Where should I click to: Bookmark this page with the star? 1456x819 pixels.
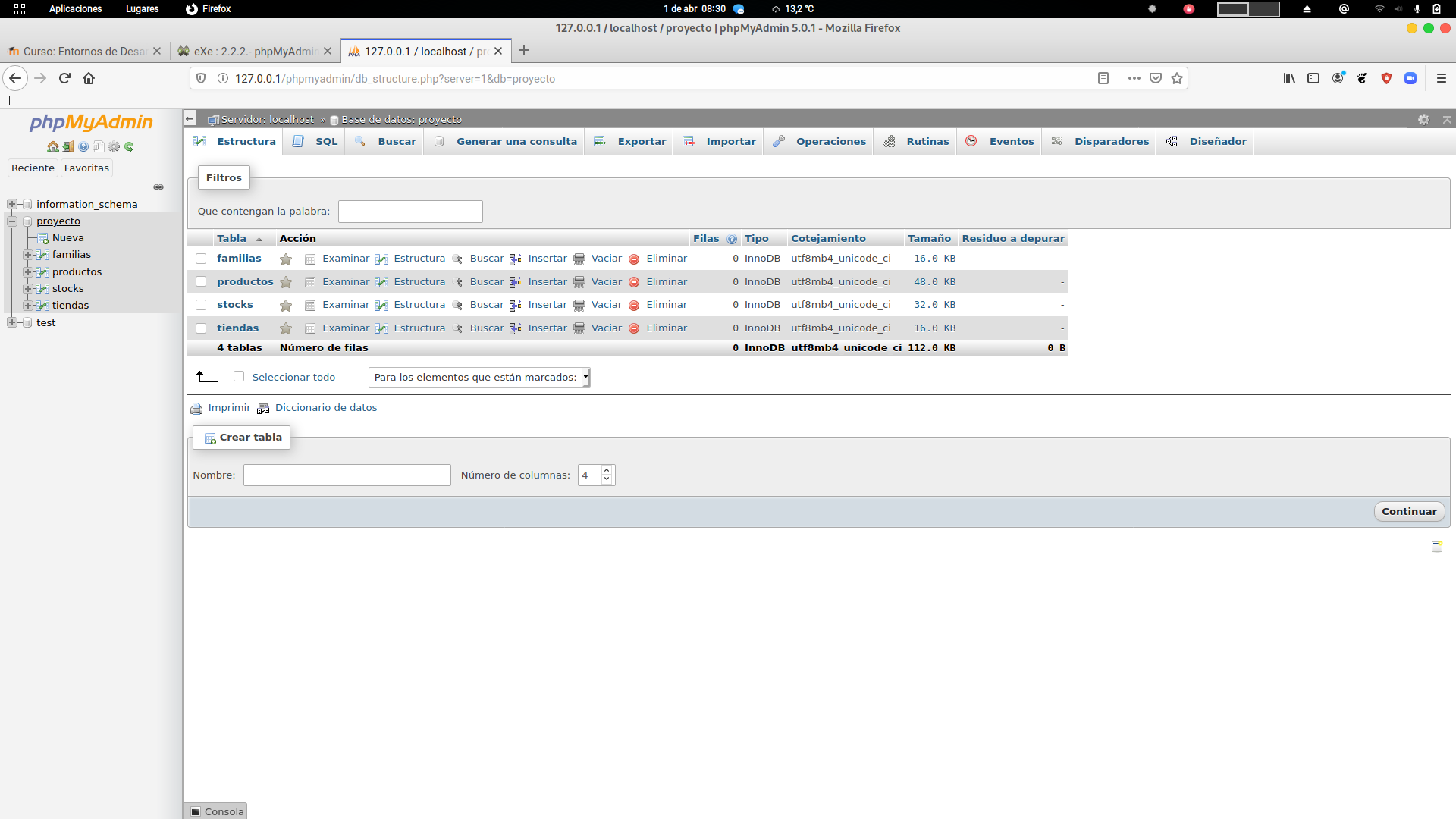click(1177, 78)
